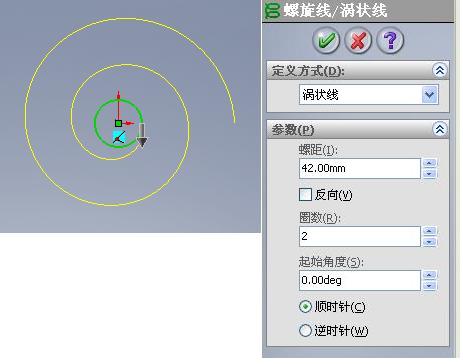Click the gray direction arrow handle on the spiral
463x364 pixels.
pos(142,135)
